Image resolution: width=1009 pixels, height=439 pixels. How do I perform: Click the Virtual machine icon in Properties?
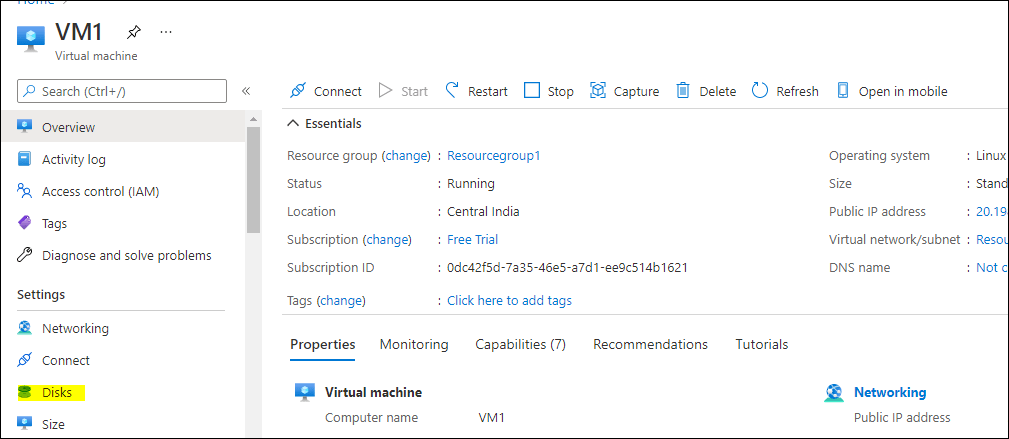(304, 392)
